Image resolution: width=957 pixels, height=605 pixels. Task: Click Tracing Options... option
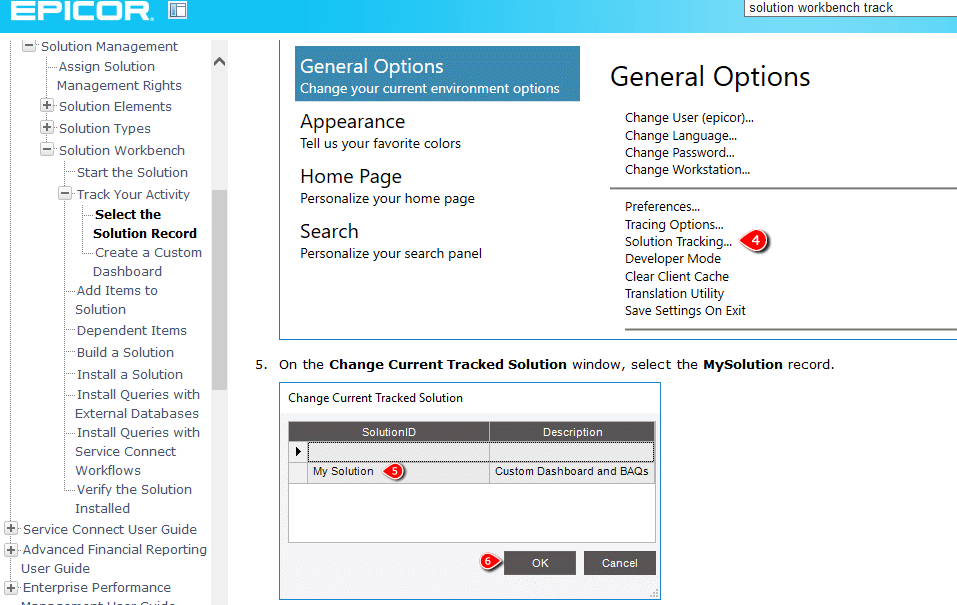(674, 225)
